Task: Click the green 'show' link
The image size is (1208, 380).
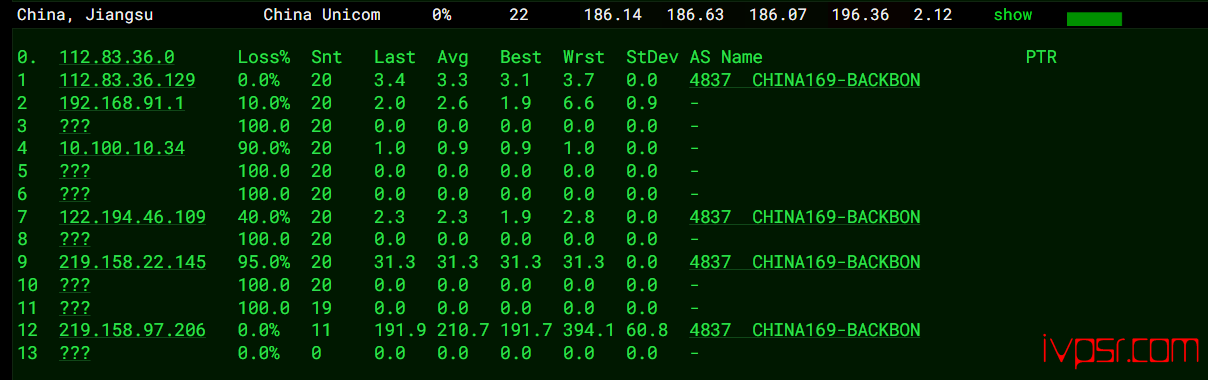Action: click(1012, 15)
